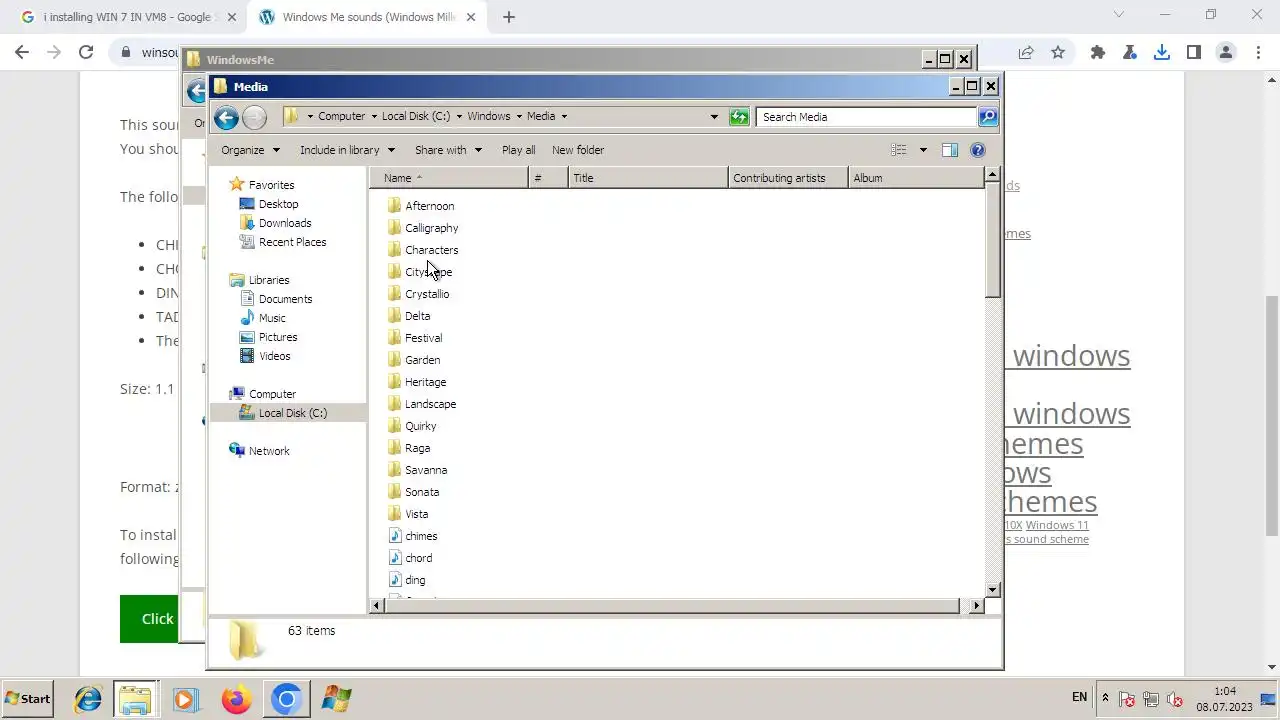Screen dimensions: 1280x720
Task: Sort by the Title column header
Action: (648, 178)
